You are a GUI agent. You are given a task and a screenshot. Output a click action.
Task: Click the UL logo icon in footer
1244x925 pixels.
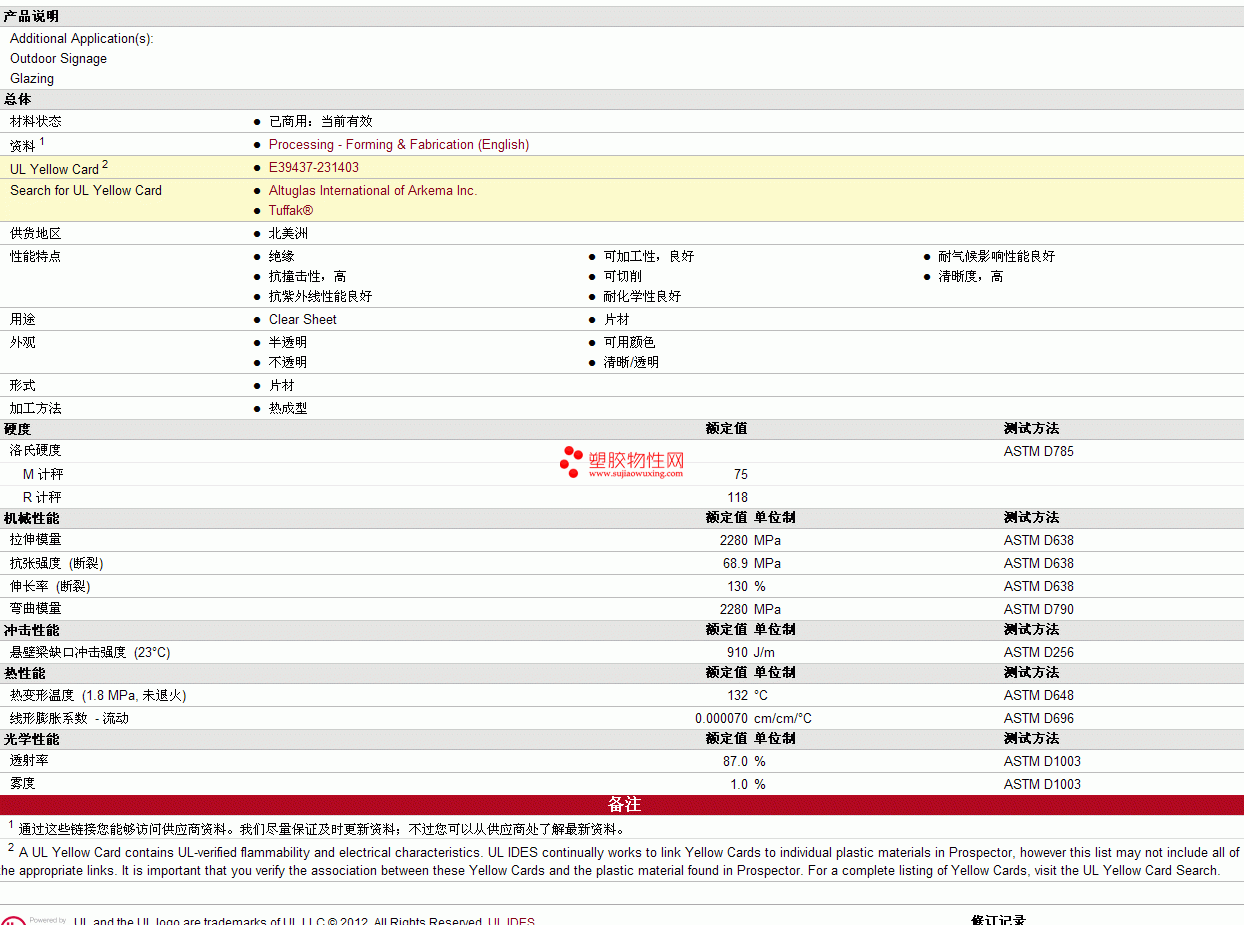(x=12, y=920)
